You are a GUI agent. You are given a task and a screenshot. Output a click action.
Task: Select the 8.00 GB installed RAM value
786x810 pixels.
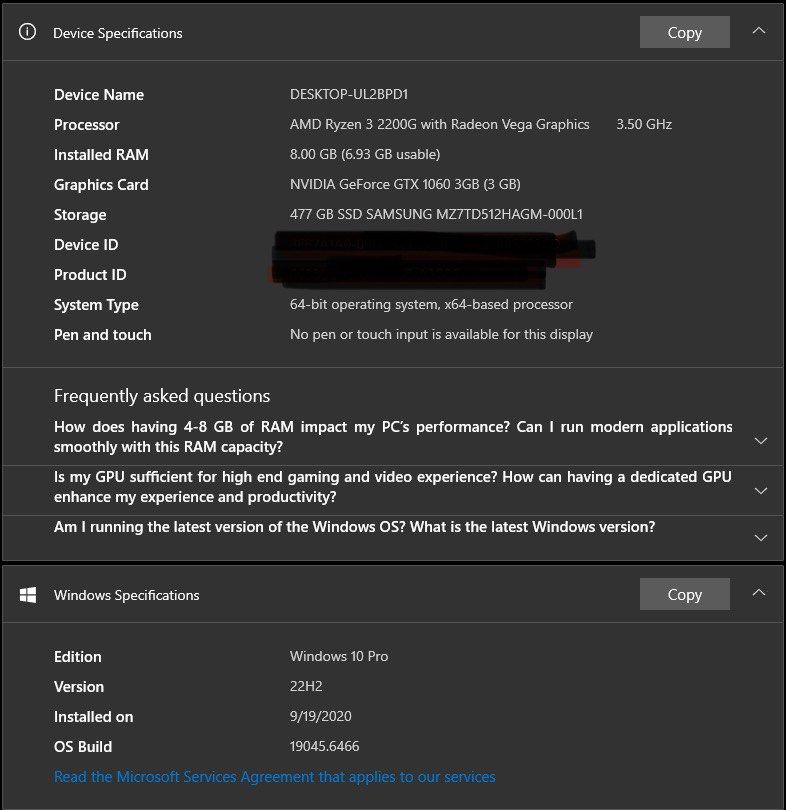(365, 154)
